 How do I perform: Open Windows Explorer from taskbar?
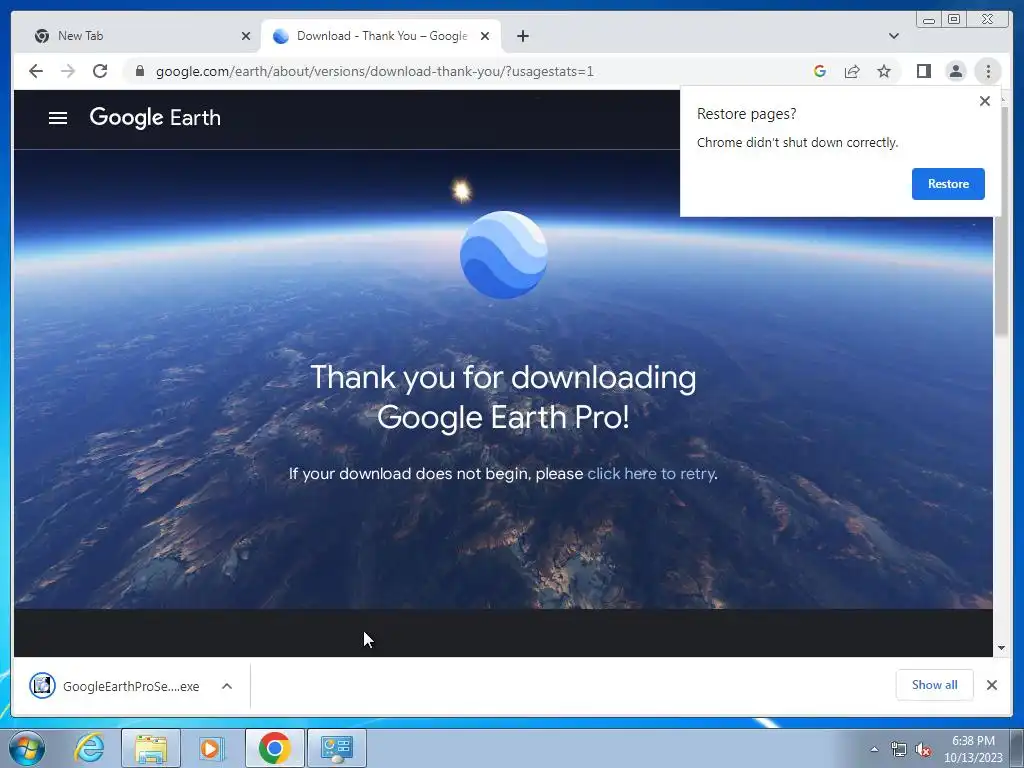click(x=151, y=748)
